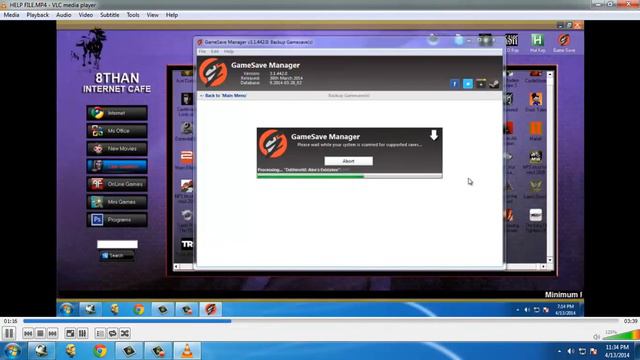Pause the video playback

coord(9,333)
